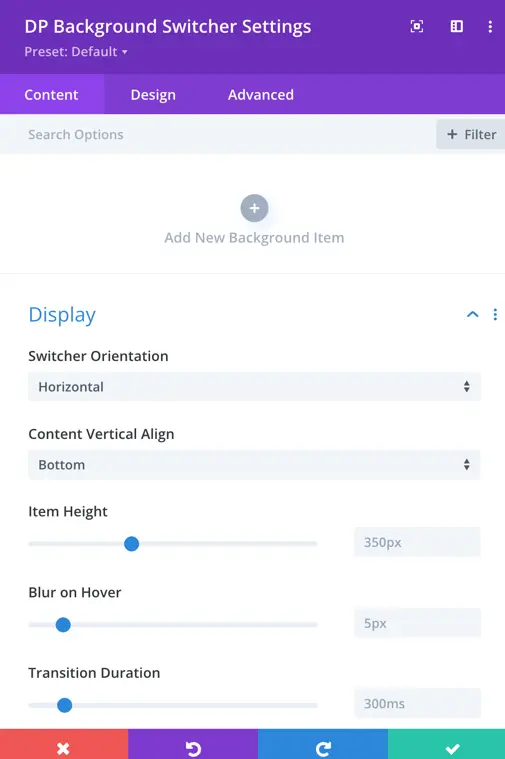
Task: Open the Display section three-dot menu
Action: [x=495, y=315]
